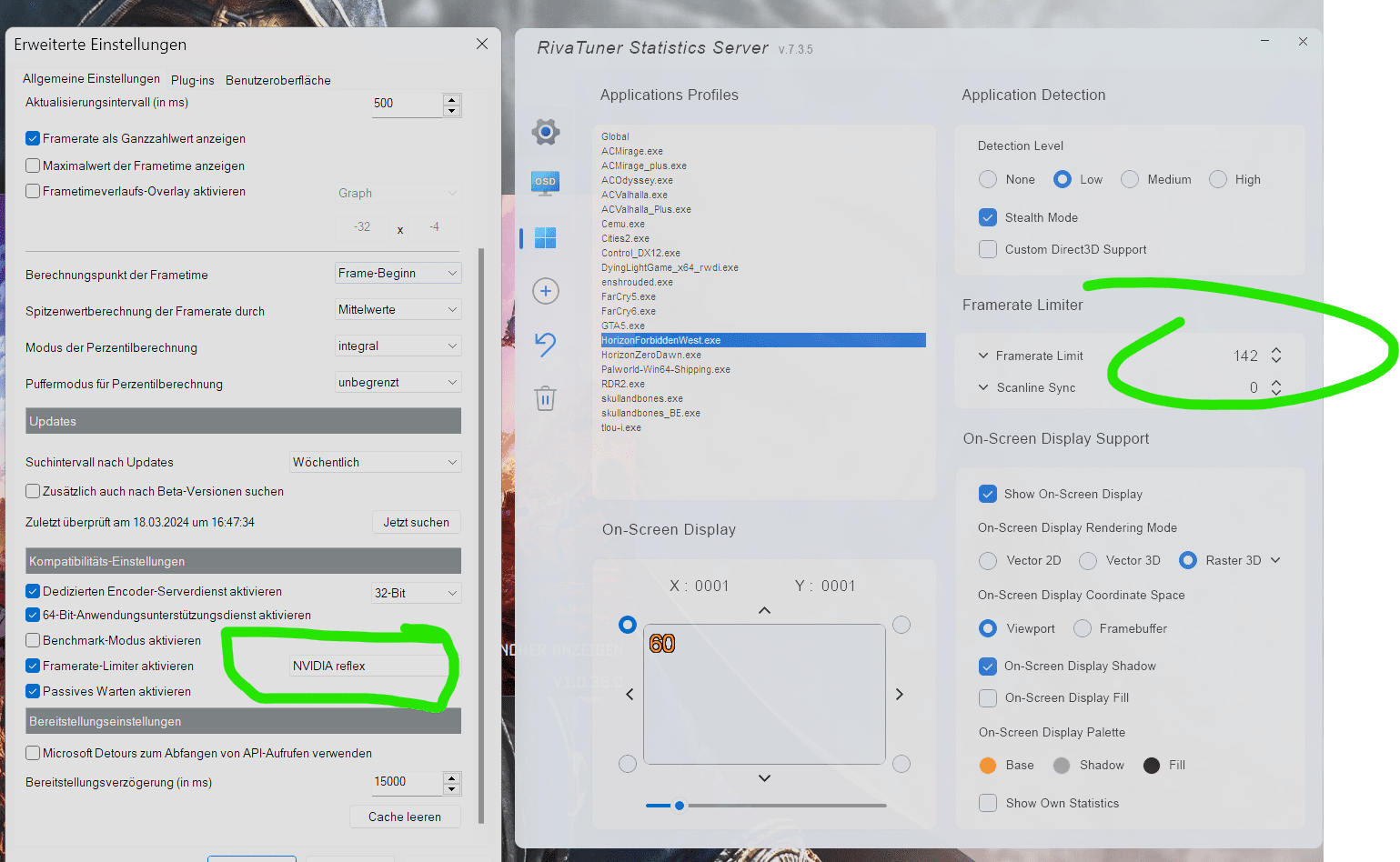Enable On-Screen Display Fill
Viewport: 1400px width, 862px height.
click(988, 697)
